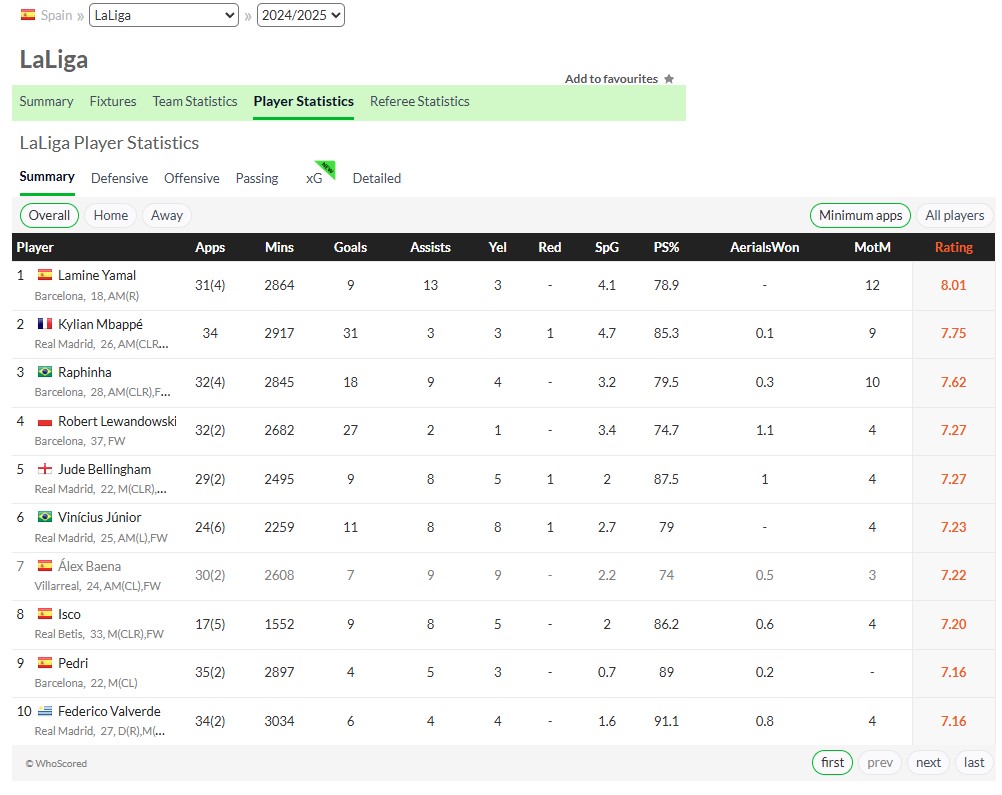Click the first page button
This screenshot has width=1002, height=795.
pyautogui.click(x=832, y=762)
